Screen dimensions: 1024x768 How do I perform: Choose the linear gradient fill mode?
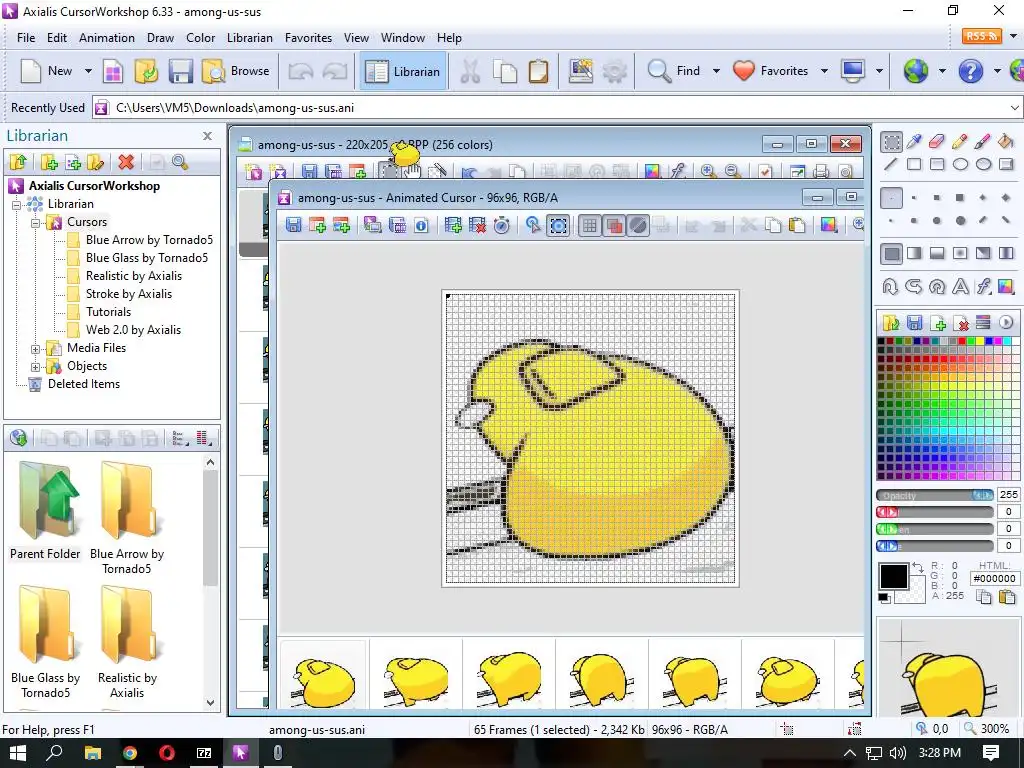914,253
